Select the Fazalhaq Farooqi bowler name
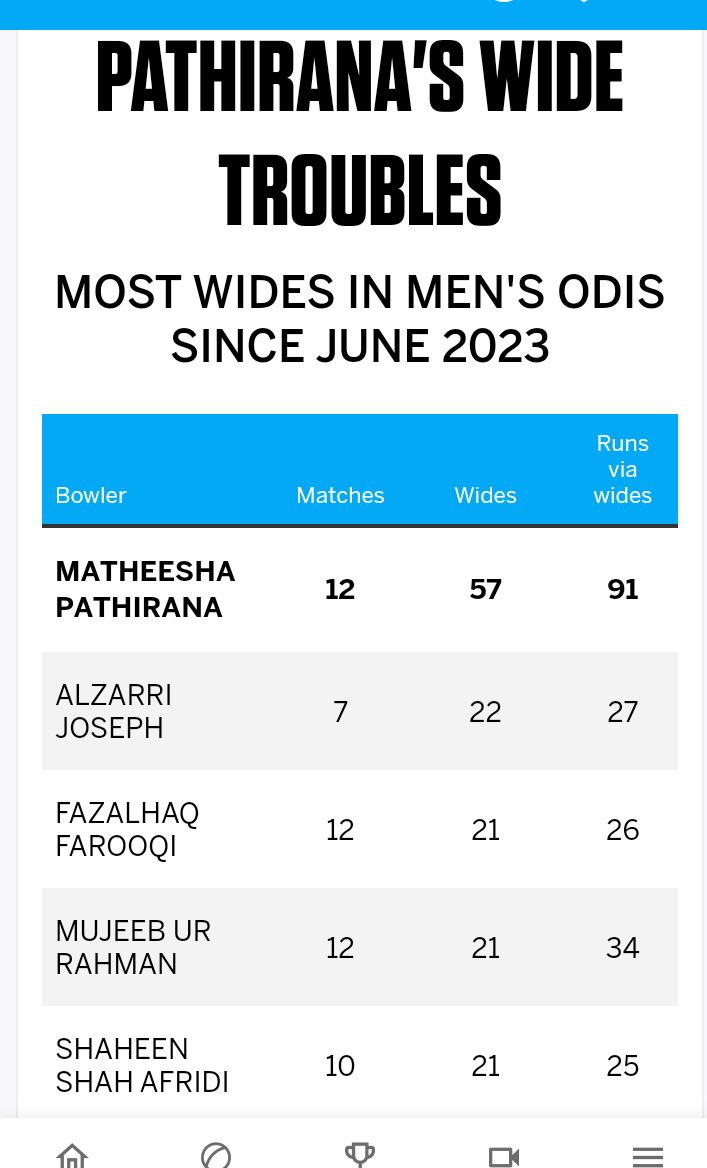 127,829
